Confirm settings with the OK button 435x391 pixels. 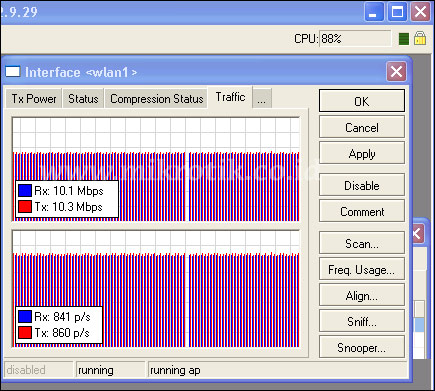point(362,101)
